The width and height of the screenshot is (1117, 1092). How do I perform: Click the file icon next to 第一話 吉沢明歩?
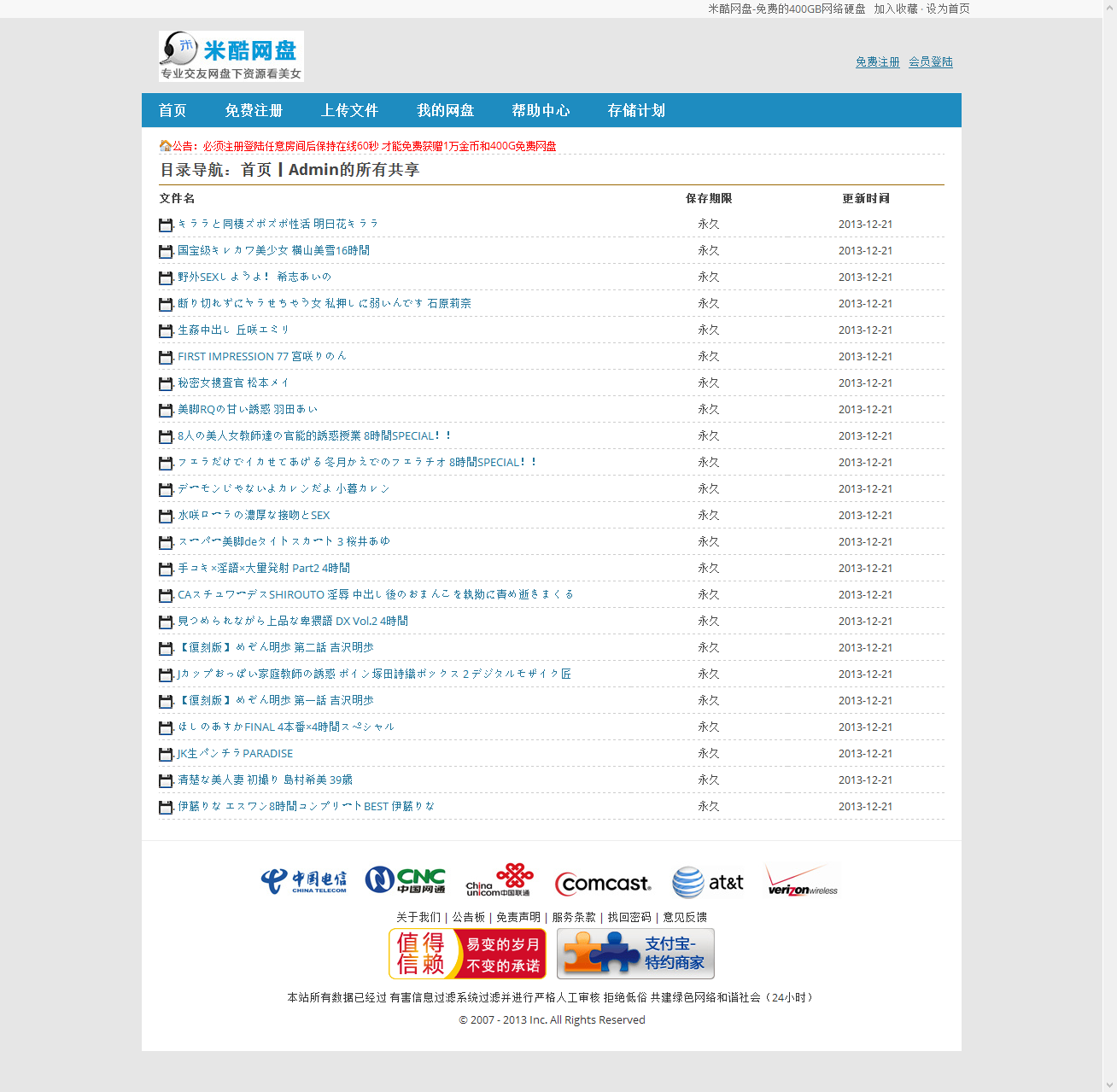(166, 701)
